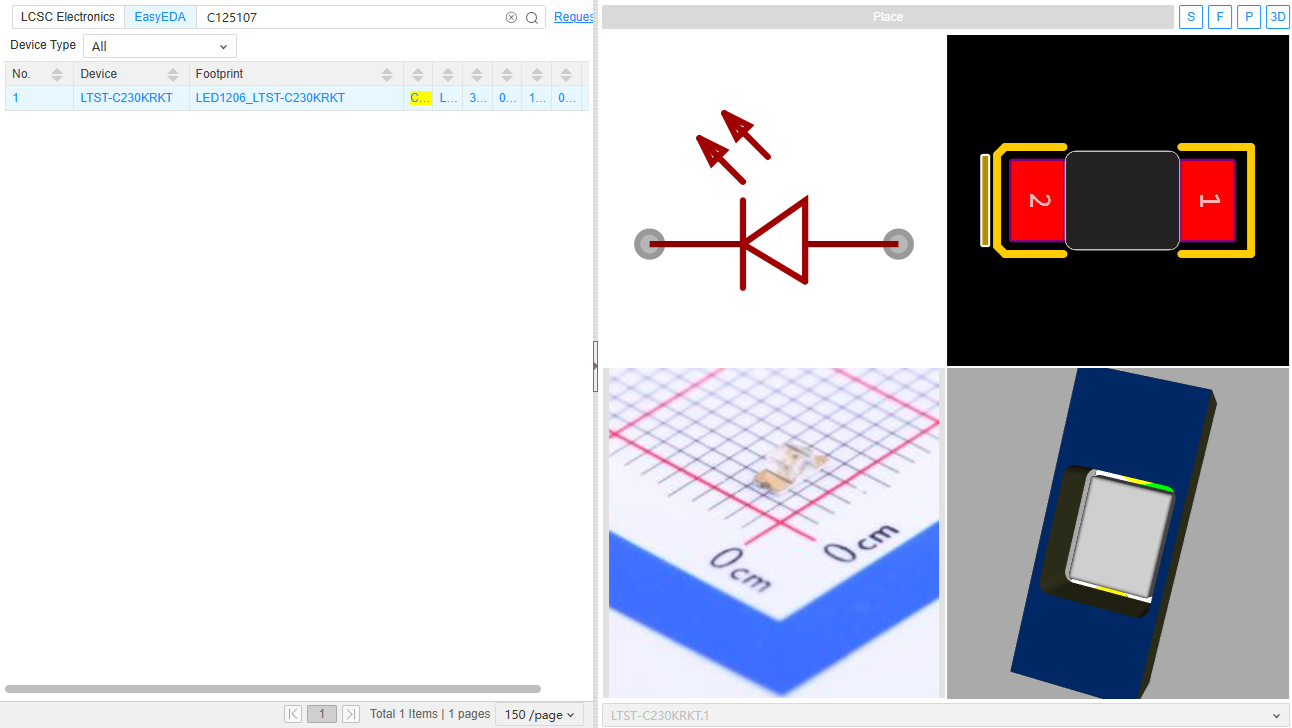Go to the first page of results
Screen dimensions: 1292x728
[x=293, y=714]
